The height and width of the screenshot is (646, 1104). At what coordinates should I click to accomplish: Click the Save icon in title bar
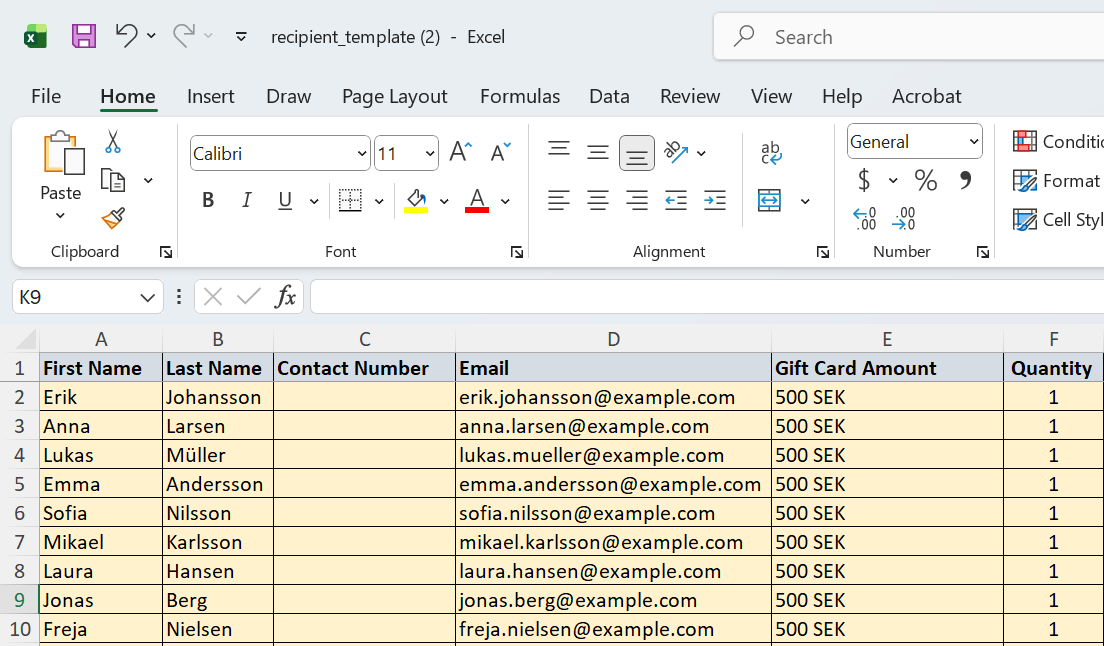(x=84, y=36)
